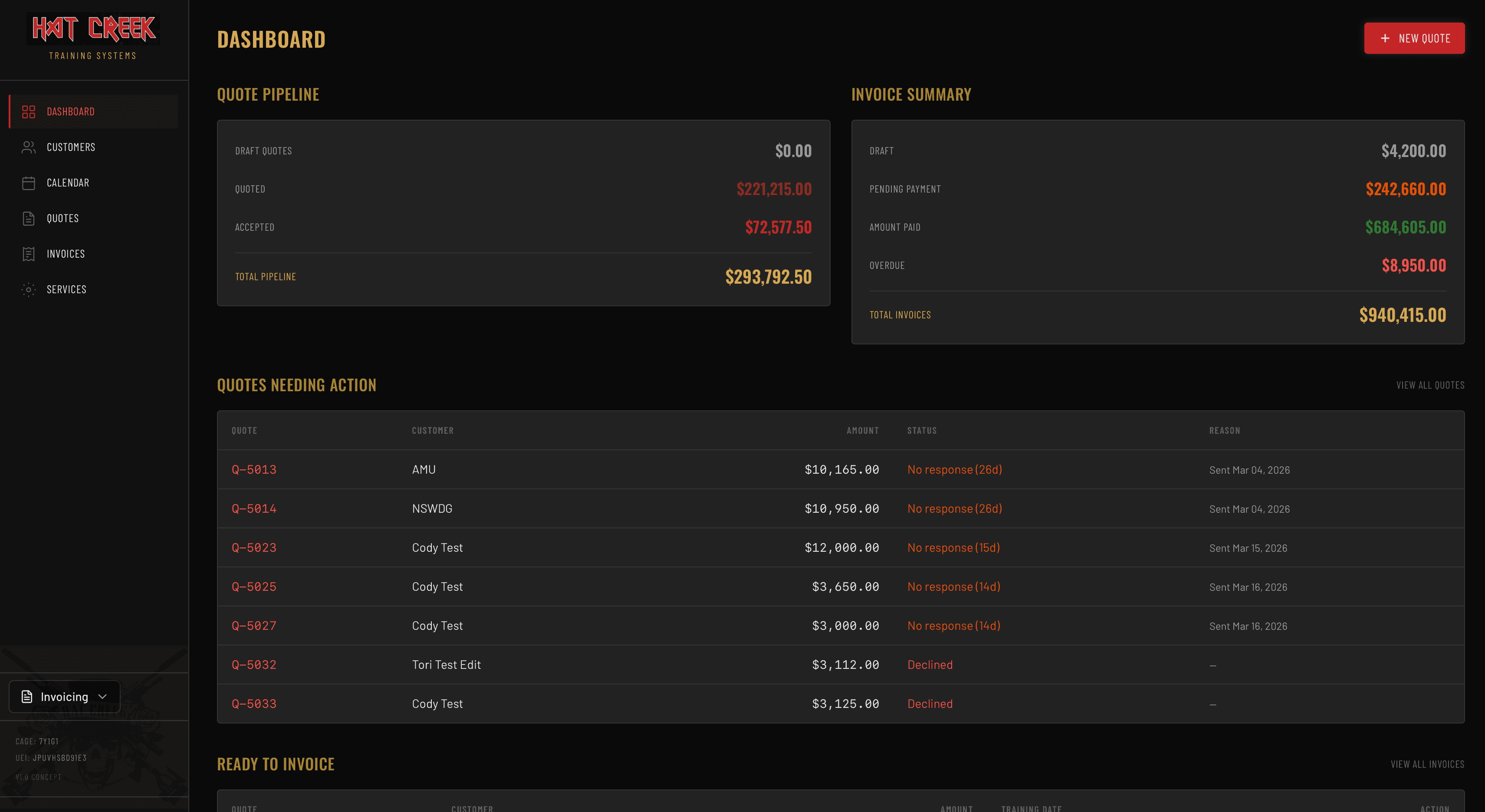Viewport: 1485px width, 812px height.
Task: Click Declined status in Q-5033 row
Action: pyautogui.click(x=930, y=704)
